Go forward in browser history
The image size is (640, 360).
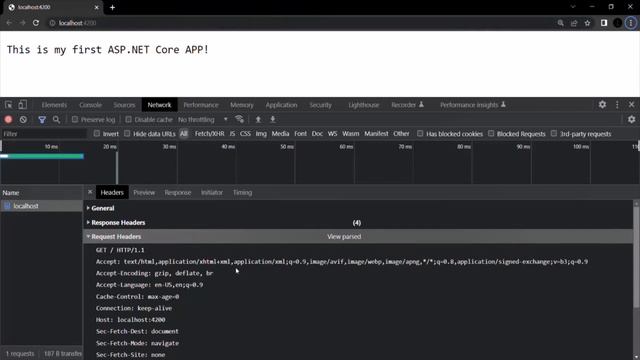coord(22,23)
